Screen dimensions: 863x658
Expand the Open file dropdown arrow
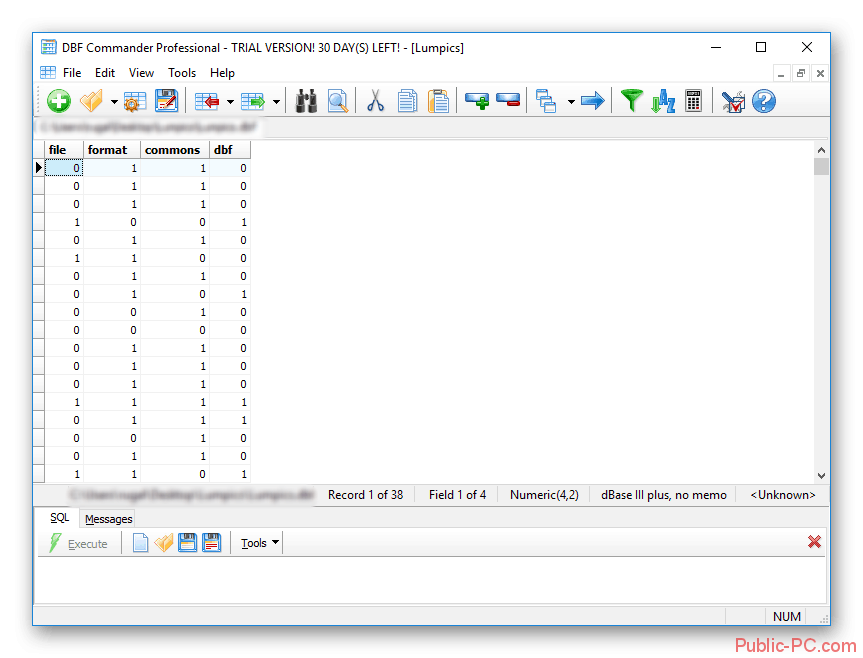(114, 102)
